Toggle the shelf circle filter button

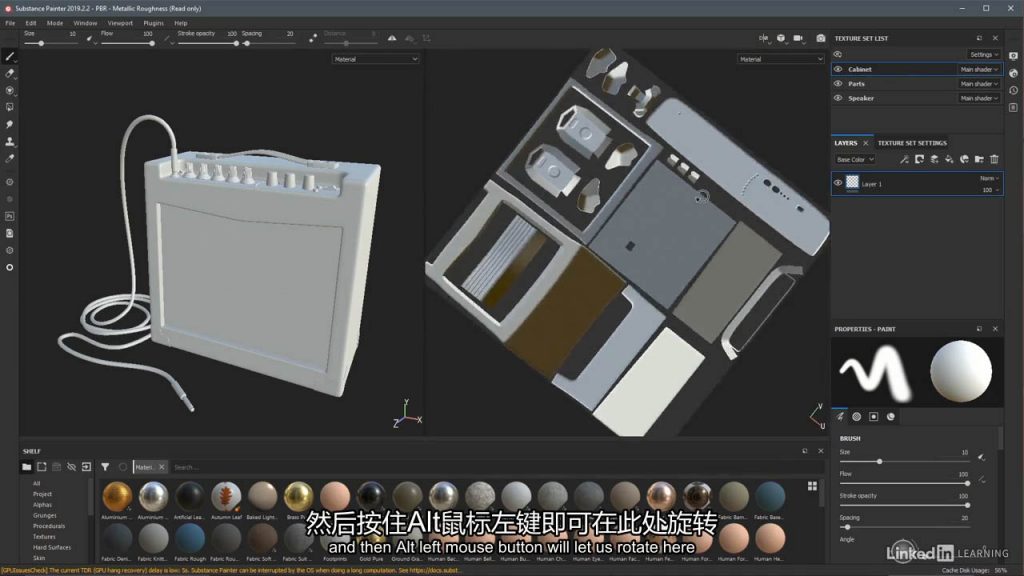[x=123, y=467]
